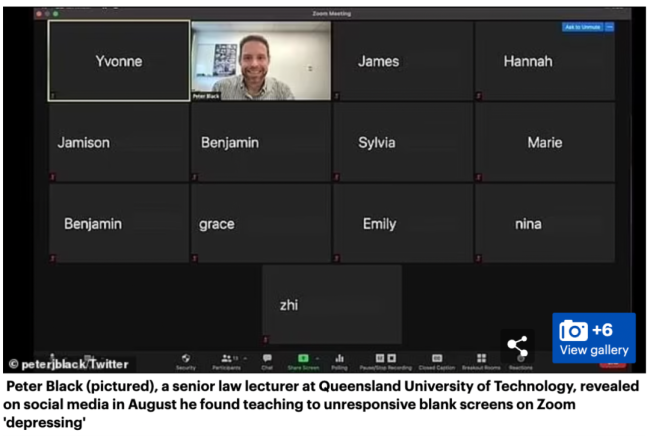Click the green Share Screen button
Screen dimensions: 650x436
click(x=303, y=361)
